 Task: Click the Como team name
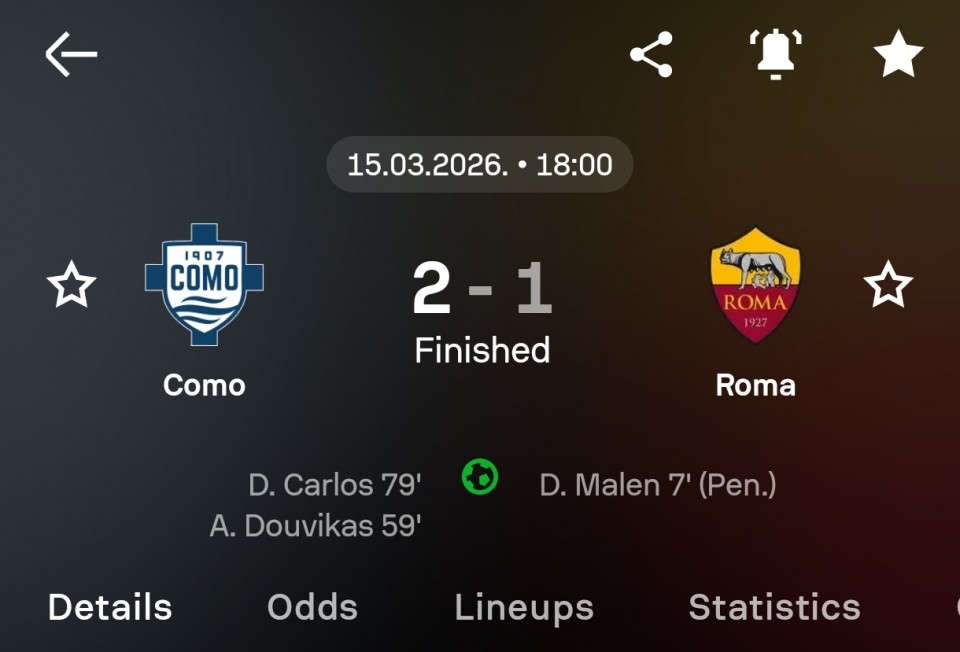click(204, 385)
